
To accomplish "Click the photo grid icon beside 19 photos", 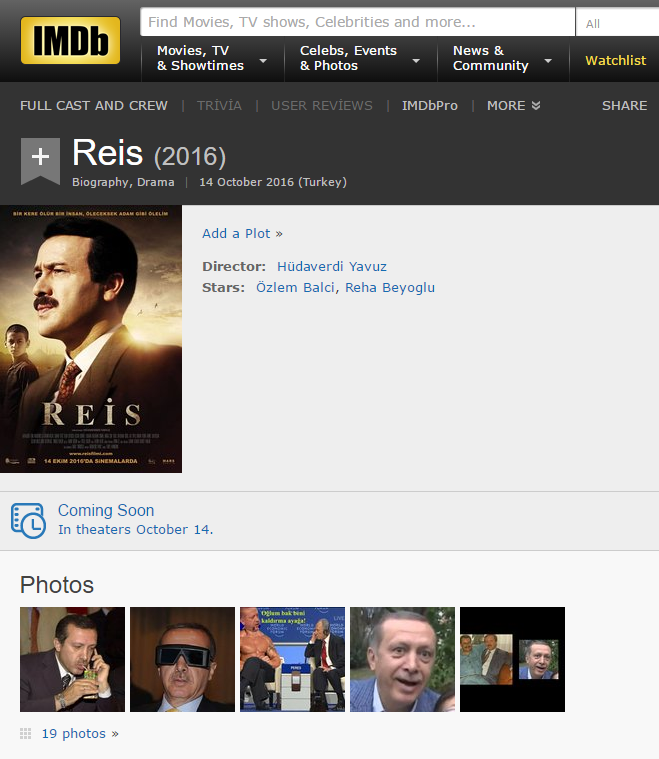I will 25,733.
